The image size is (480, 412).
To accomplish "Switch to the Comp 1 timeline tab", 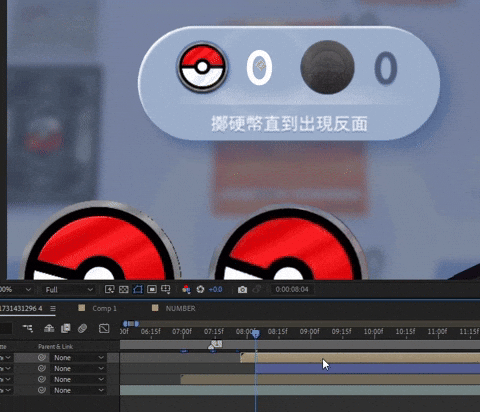I will click(104, 308).
